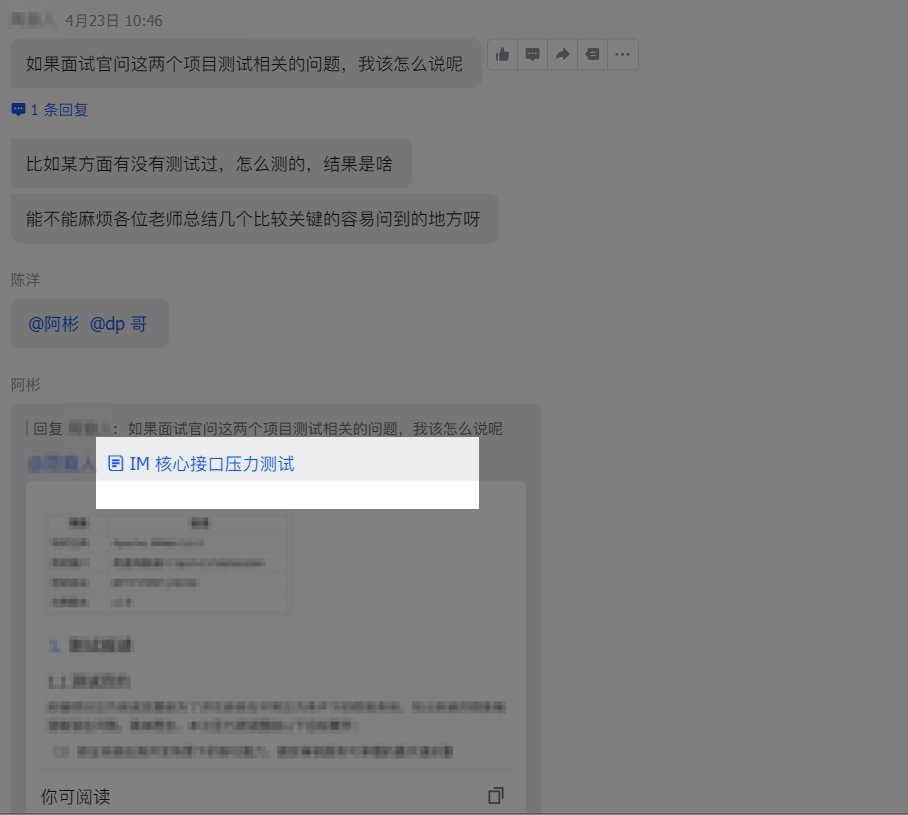Select first message '如果面试官问这两个项目测试相关的问题'
Screen dimensions: 908x815
point(246,64)
